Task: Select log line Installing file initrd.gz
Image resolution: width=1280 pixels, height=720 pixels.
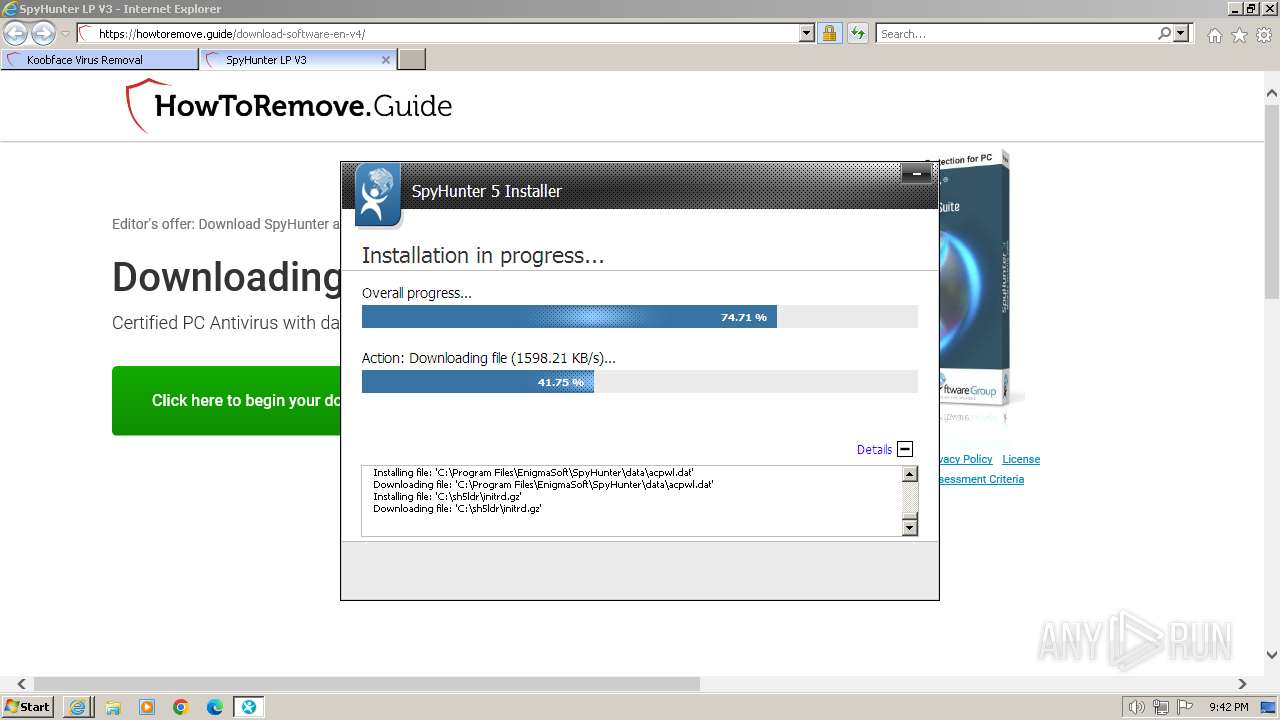Action: (x=447, y=497)
